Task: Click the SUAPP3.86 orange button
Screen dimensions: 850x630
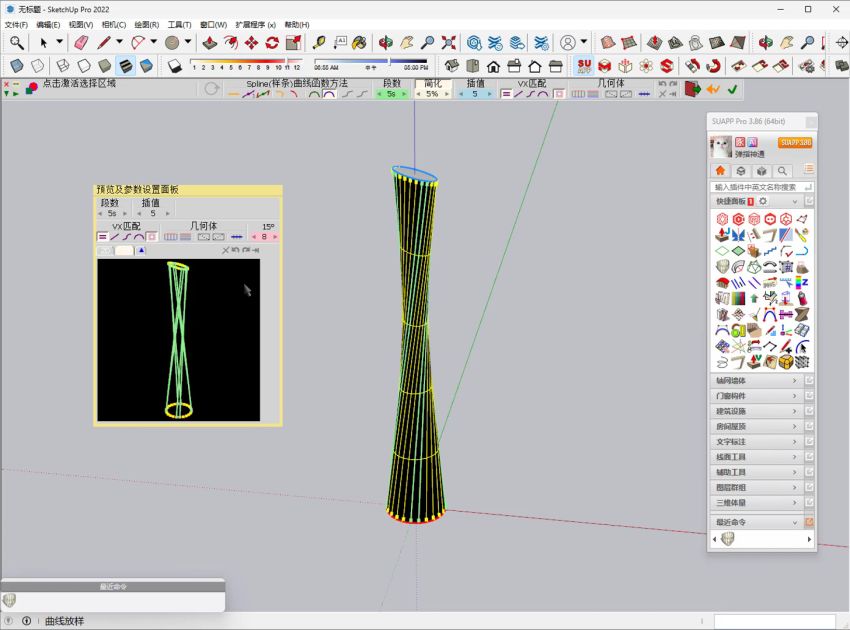Action: point(795,143)
